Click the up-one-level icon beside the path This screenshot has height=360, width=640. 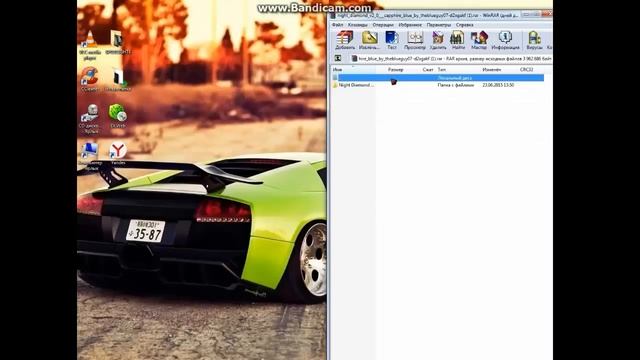(x=338, y=59)
